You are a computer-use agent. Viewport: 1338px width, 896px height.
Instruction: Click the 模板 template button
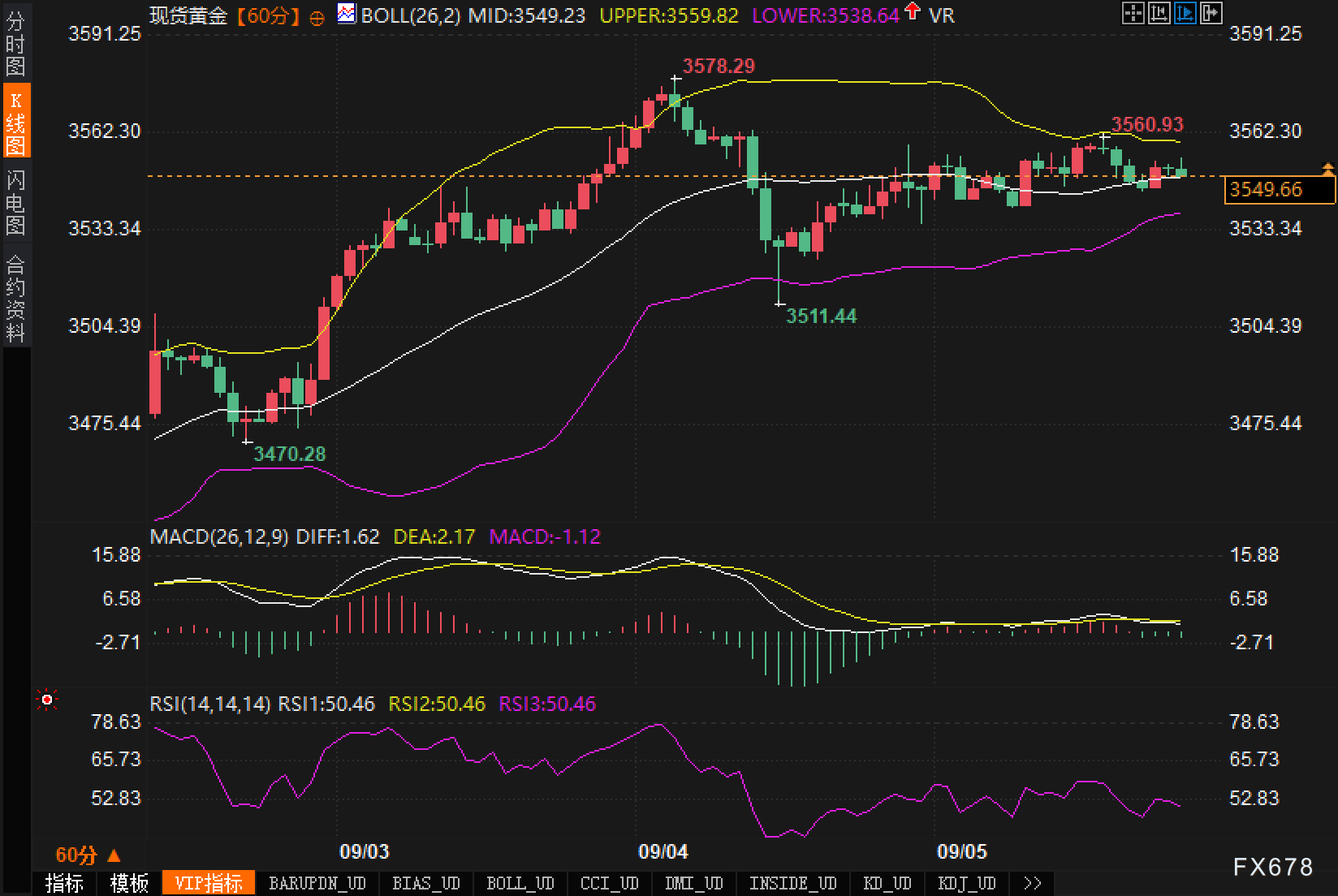click(x=129, y=883)
